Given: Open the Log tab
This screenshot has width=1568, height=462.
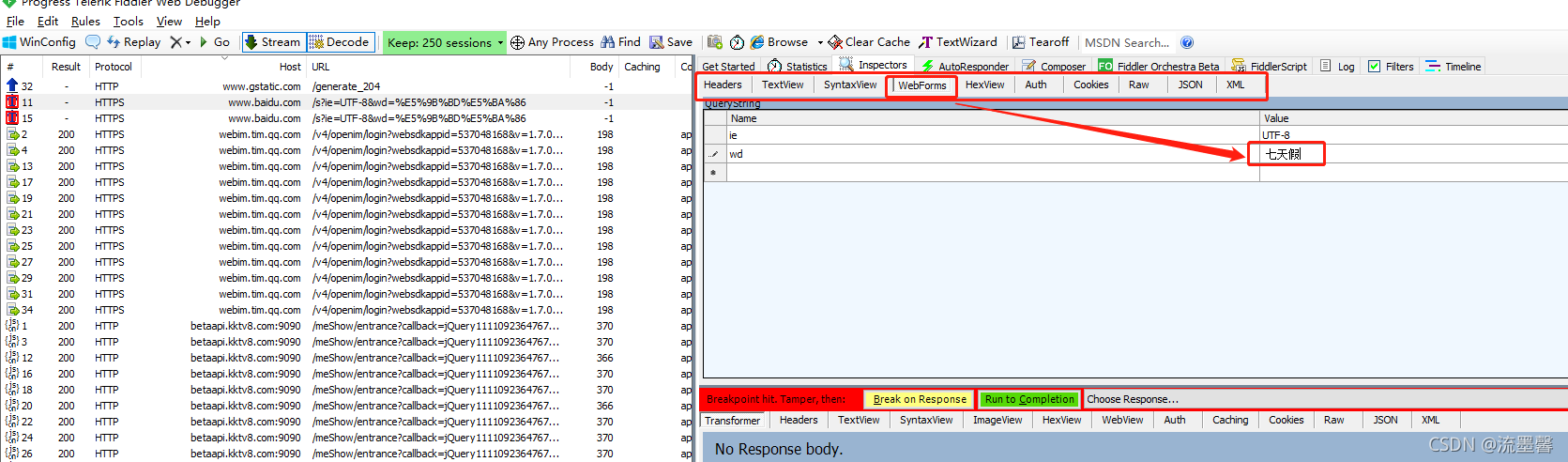Looking at the screenshot, I should [1337, 67].
